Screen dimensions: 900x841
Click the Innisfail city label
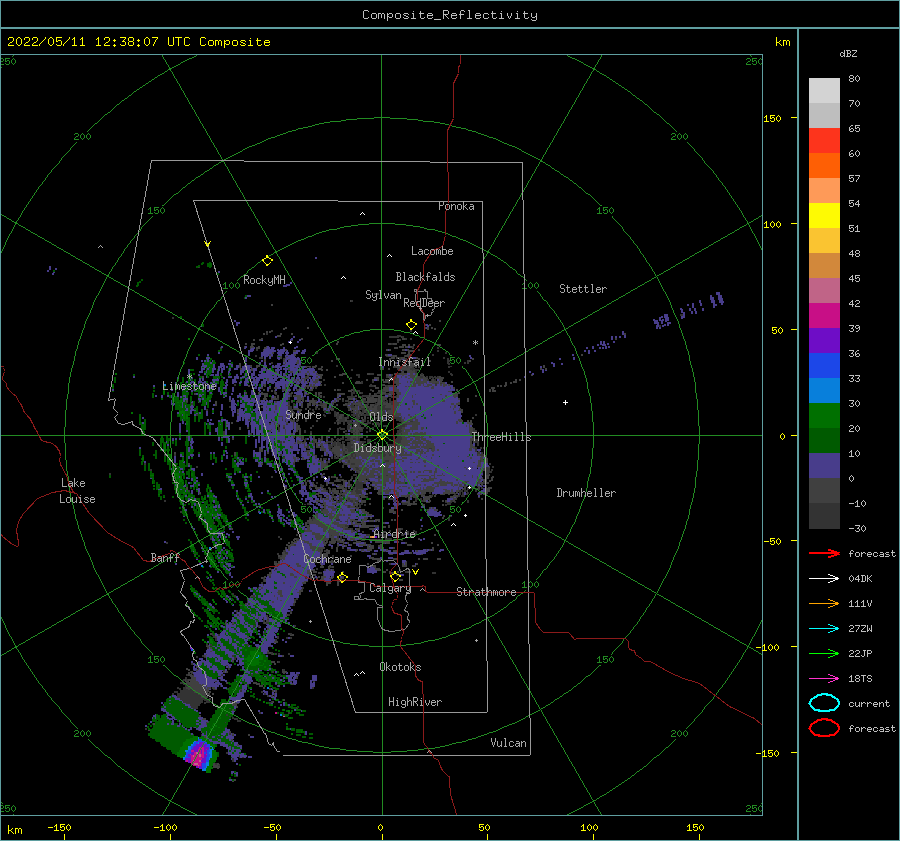404,362
